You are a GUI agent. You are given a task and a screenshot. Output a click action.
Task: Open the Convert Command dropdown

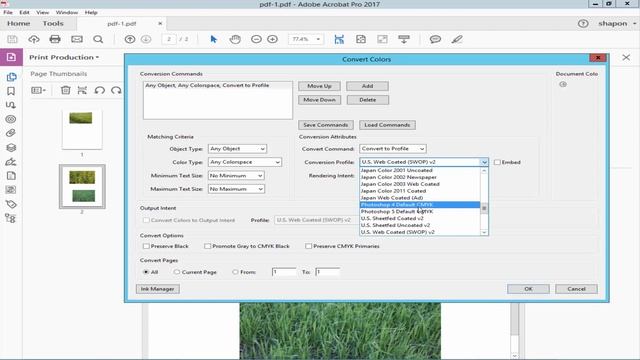(x=393, y=149)
